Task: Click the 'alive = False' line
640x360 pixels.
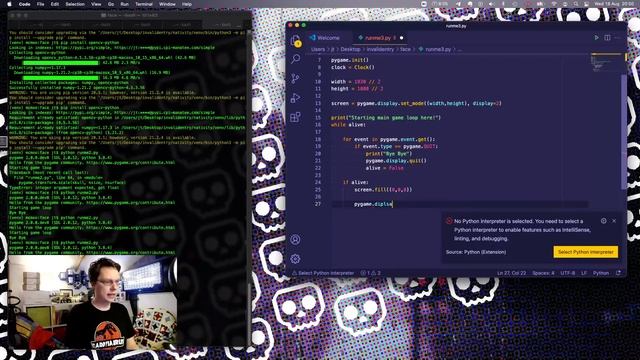Action: point(384,168)
